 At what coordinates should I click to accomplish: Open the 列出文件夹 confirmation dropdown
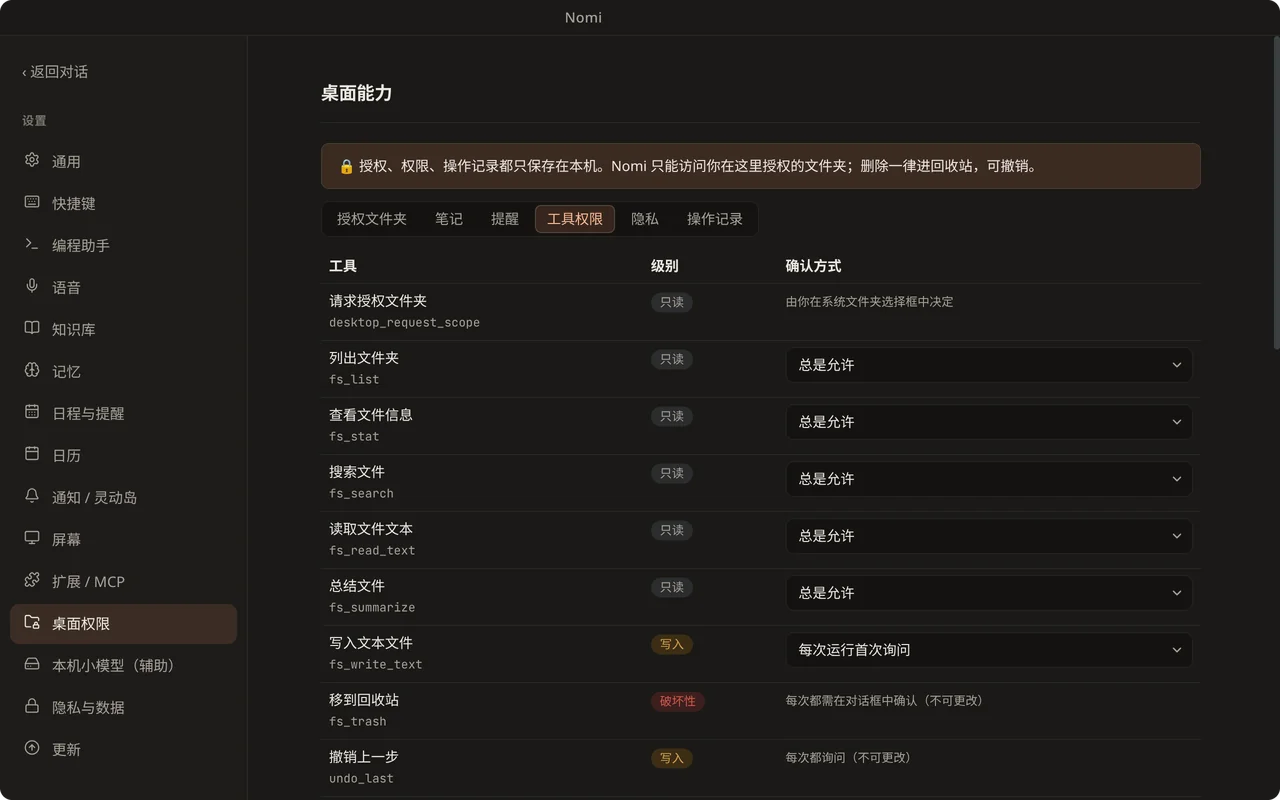[989, 365]
